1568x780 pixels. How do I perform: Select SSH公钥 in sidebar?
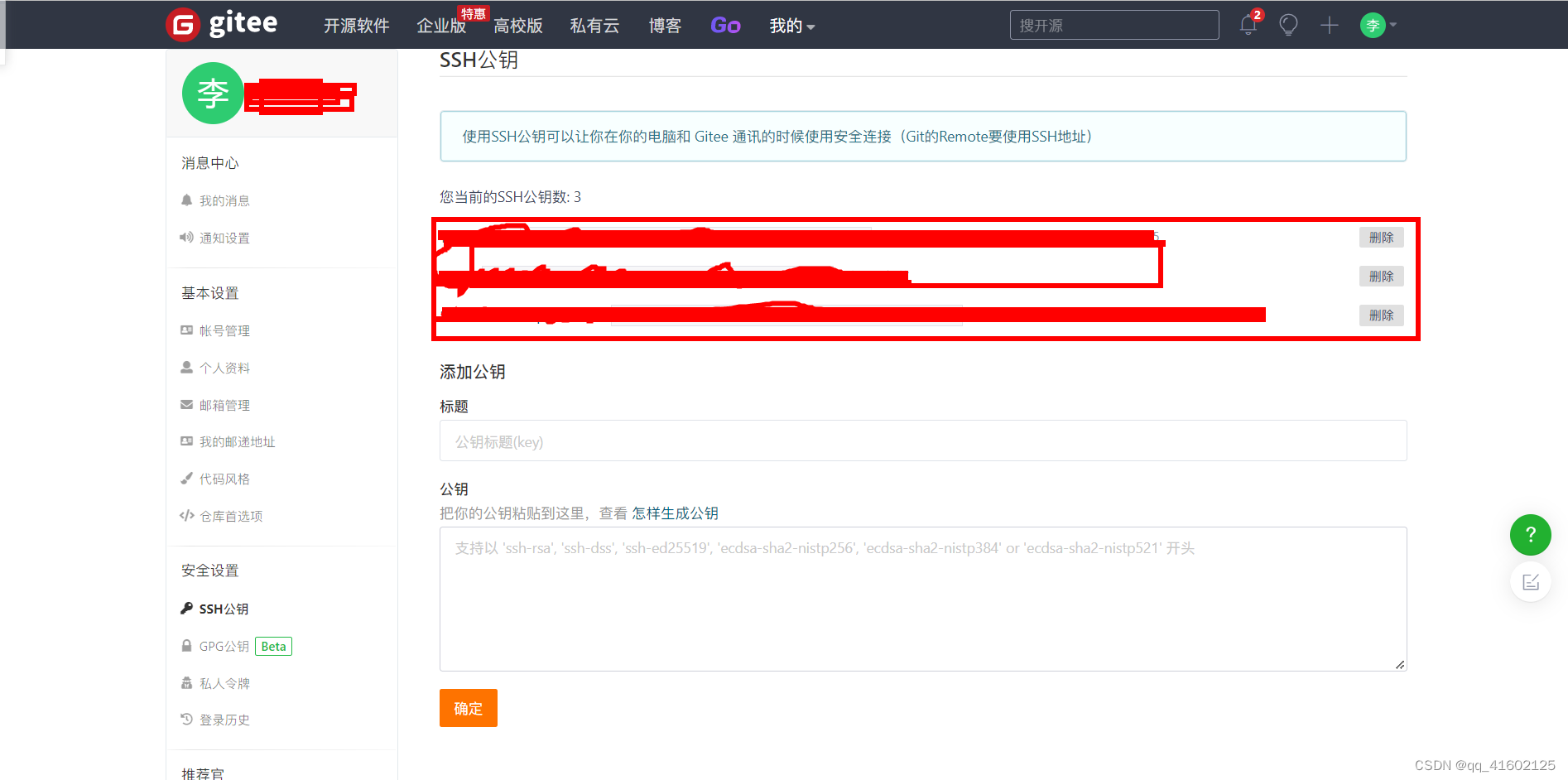tap(224, 609)
